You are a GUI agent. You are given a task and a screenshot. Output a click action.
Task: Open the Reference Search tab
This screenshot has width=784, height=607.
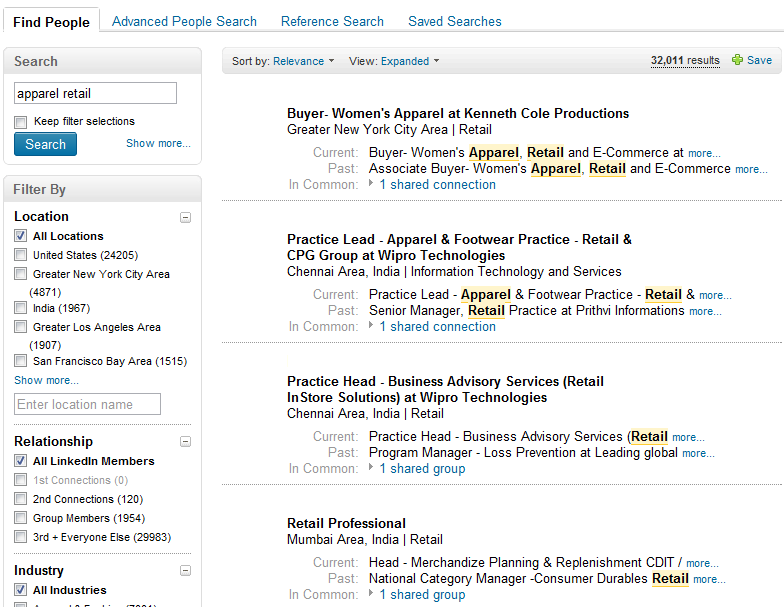(x=332, y=21)
